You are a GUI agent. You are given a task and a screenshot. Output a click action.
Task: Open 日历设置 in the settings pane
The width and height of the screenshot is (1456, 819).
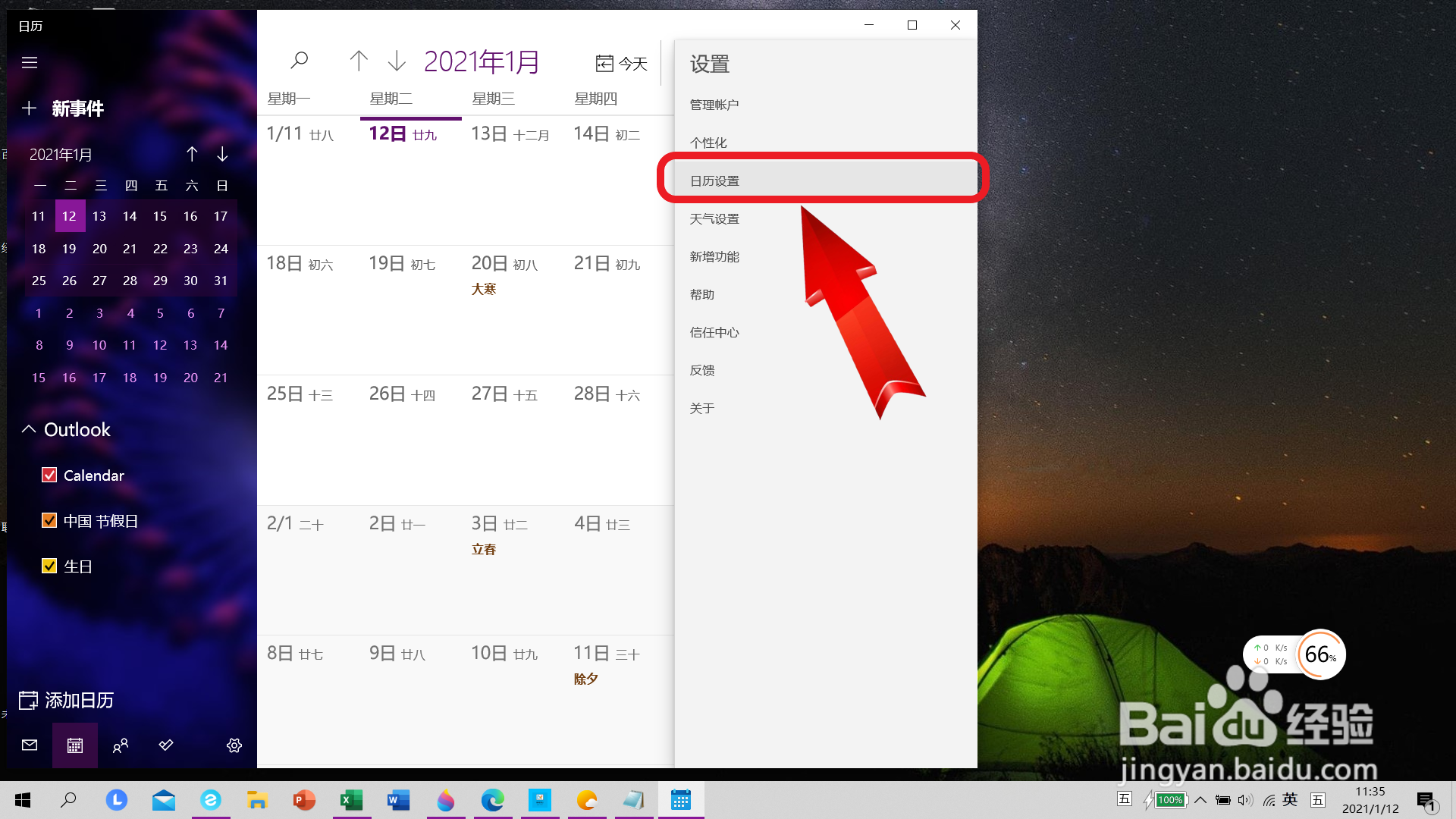coord(714,181)
